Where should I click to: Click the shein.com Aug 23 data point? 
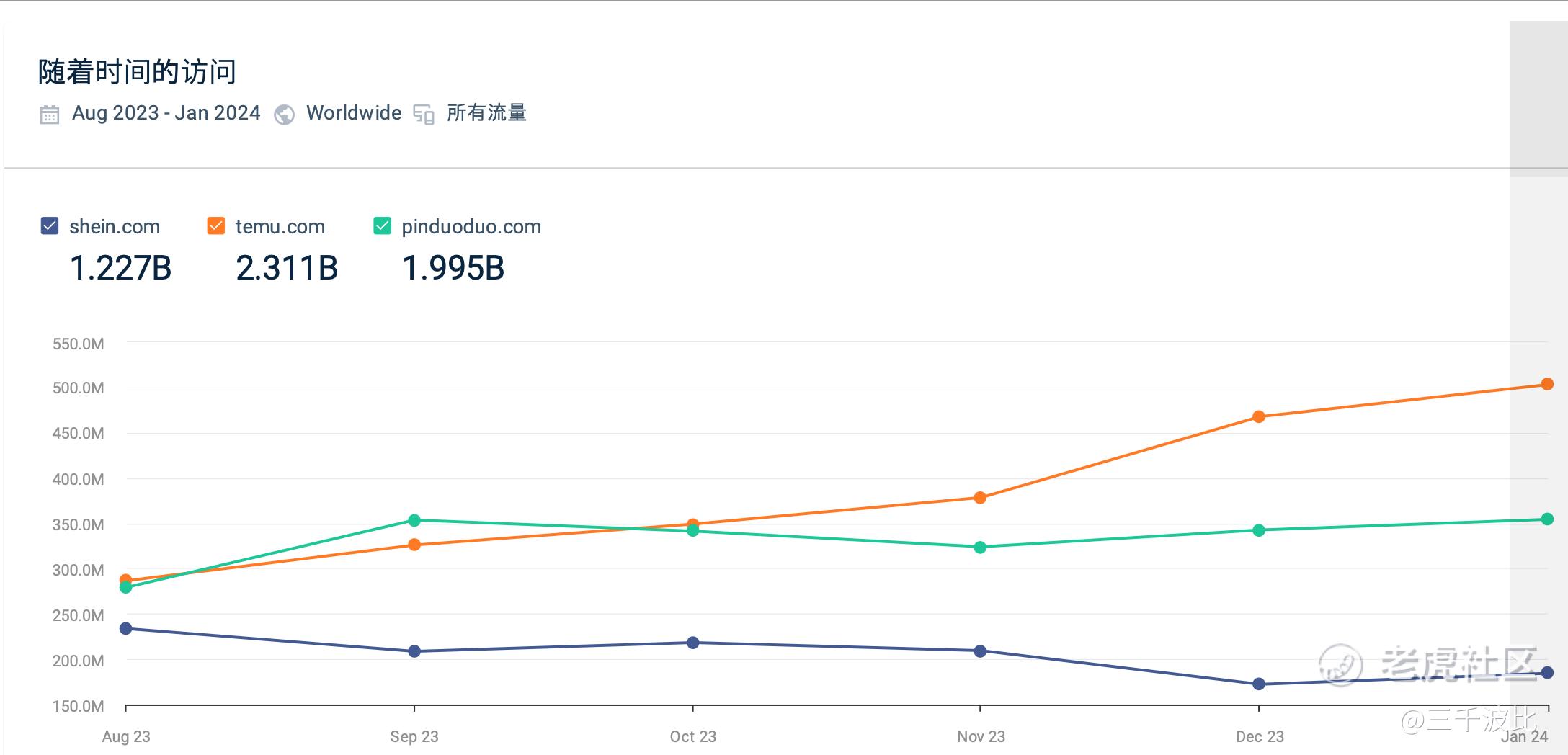126,628
